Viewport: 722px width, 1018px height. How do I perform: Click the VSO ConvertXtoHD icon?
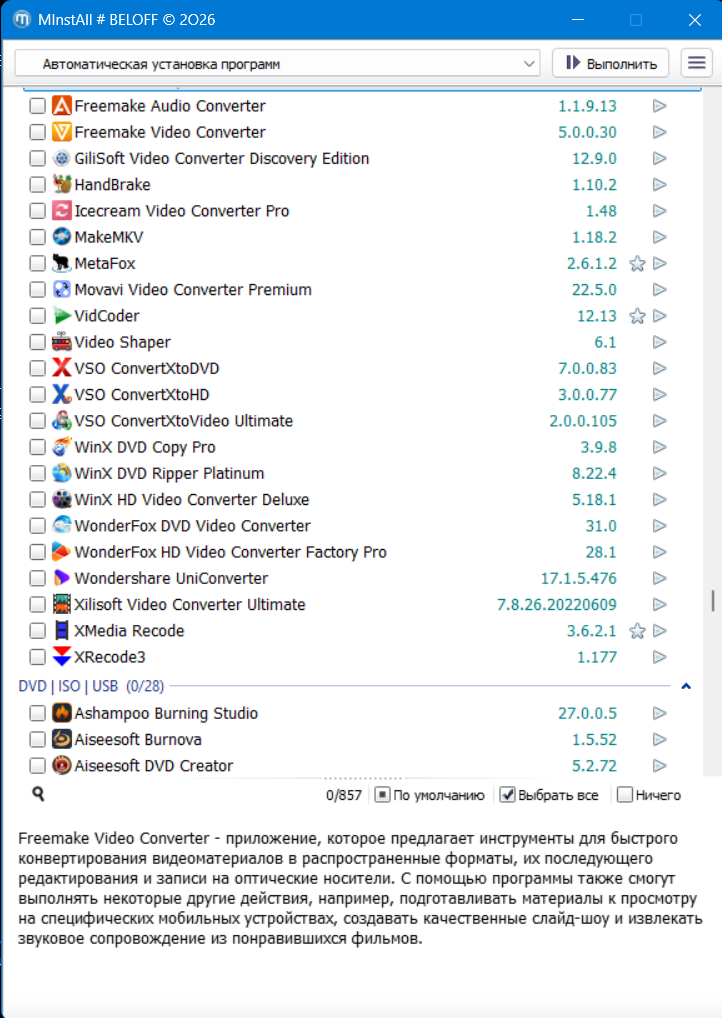point(62,394)
